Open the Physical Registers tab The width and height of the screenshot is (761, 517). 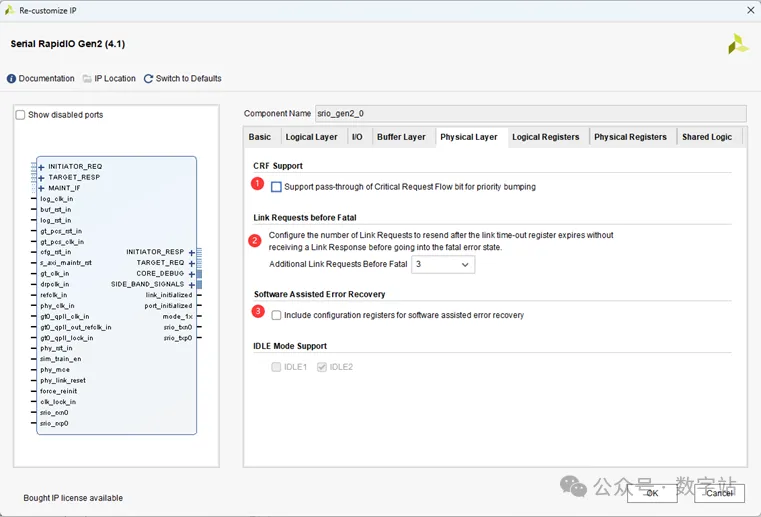pos(630,137)
